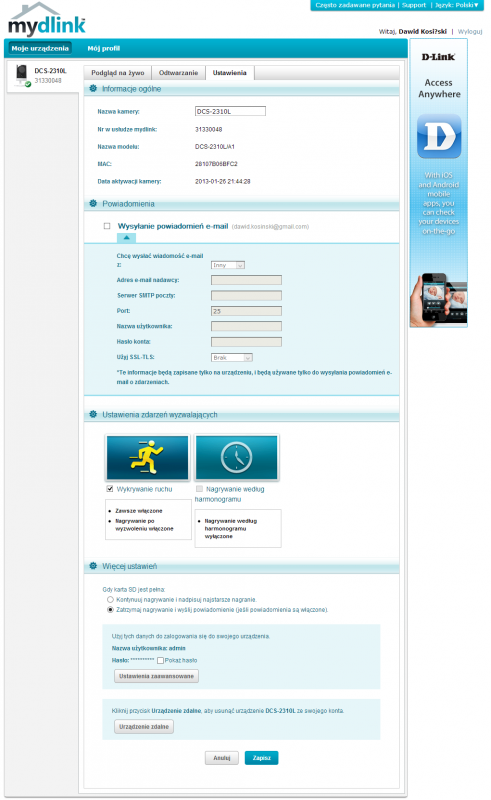
Task: Open Moje urządzenia menu item
Action: pyautogui.click(x=40, y=48)
